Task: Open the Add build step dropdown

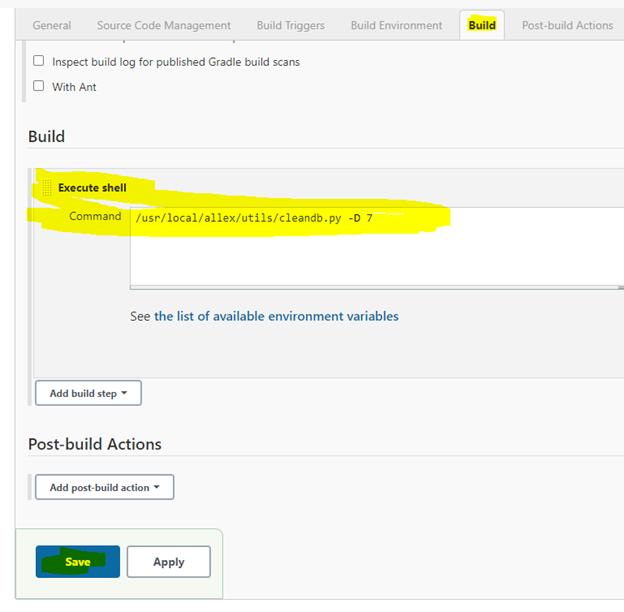Action: point(88,393)
